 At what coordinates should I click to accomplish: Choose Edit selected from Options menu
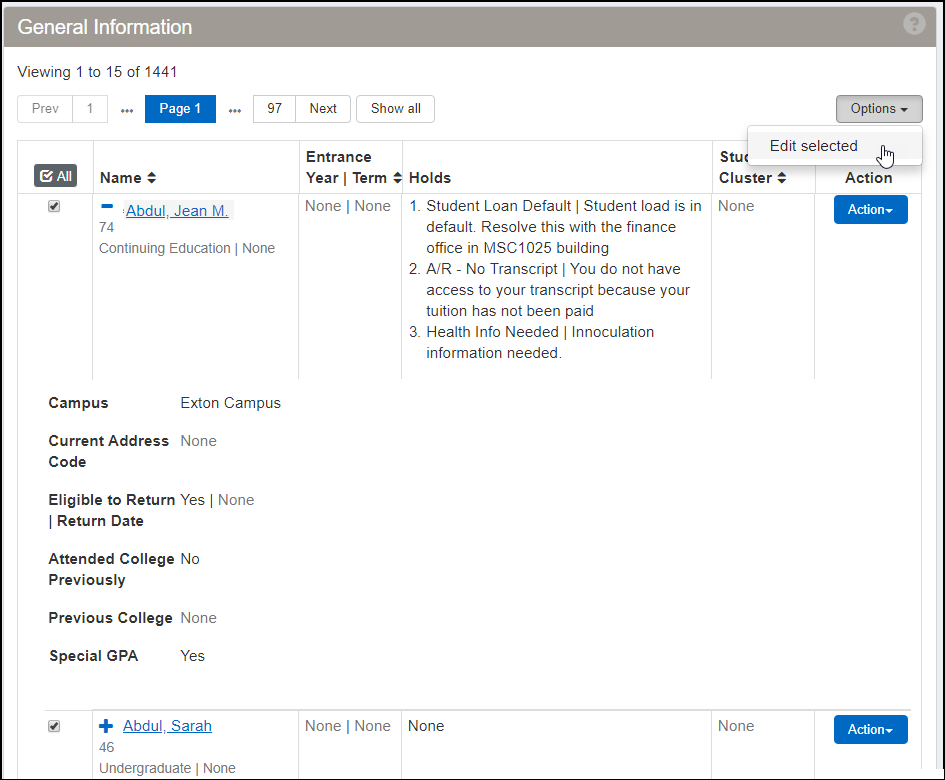pos(813,146)
